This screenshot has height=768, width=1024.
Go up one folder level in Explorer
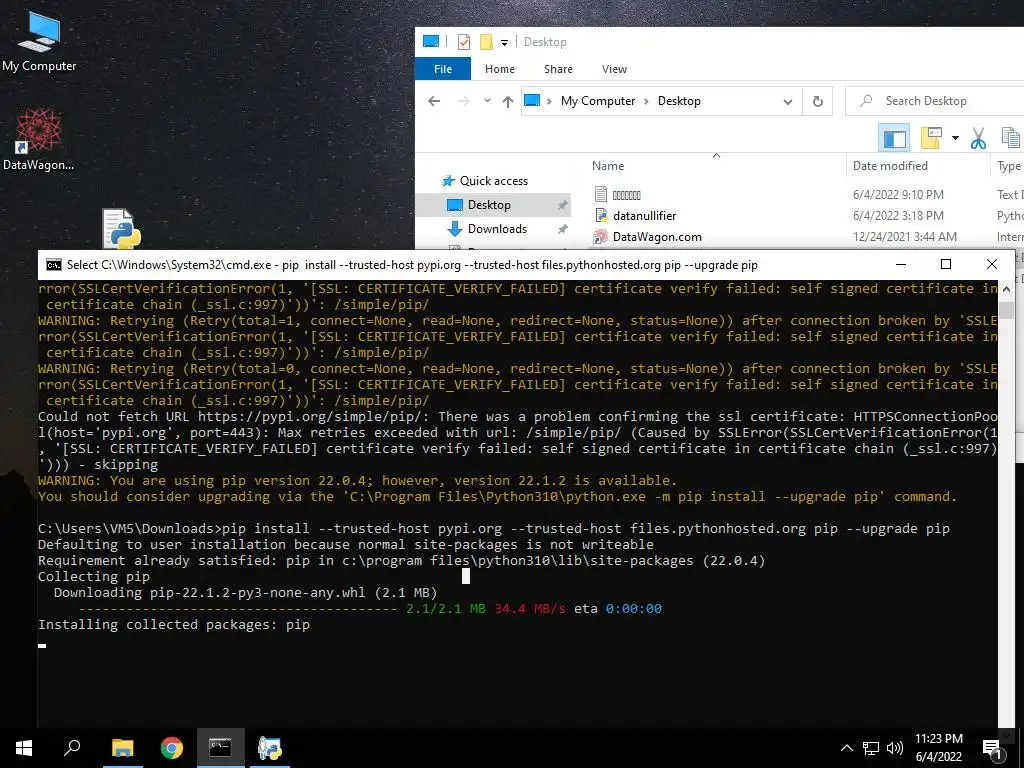(507, 101)
